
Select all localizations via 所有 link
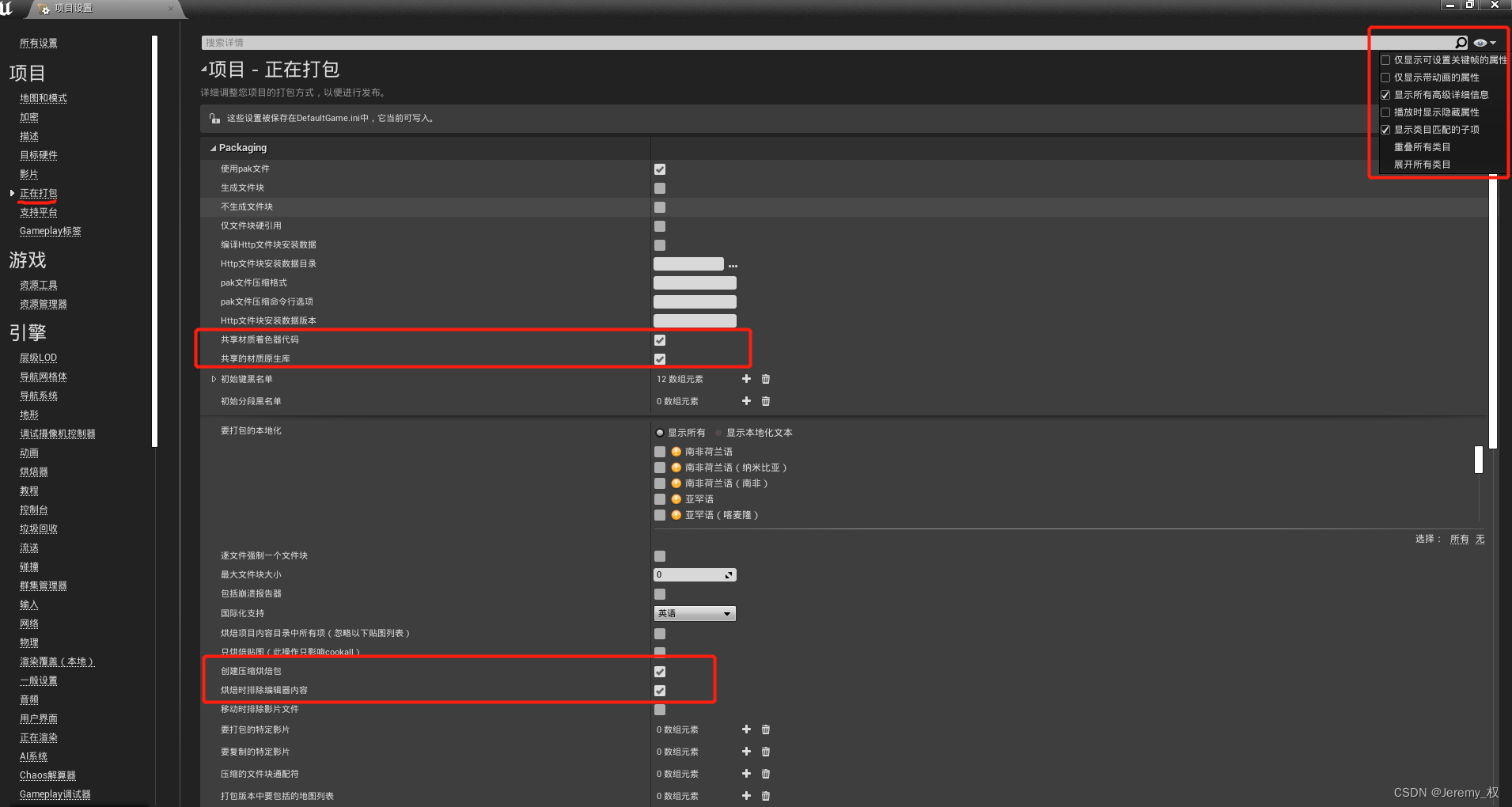click(1459, 539)
